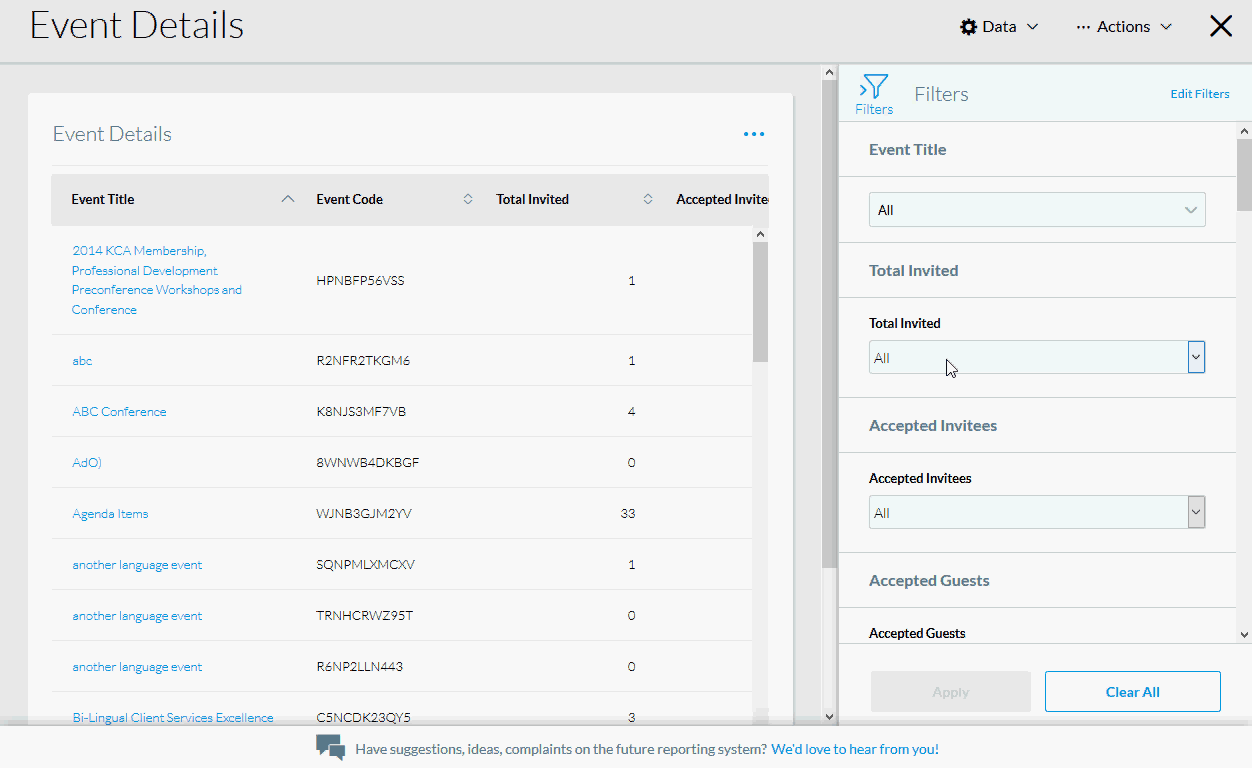Open the Agenda Items event link

click(110, 513)
